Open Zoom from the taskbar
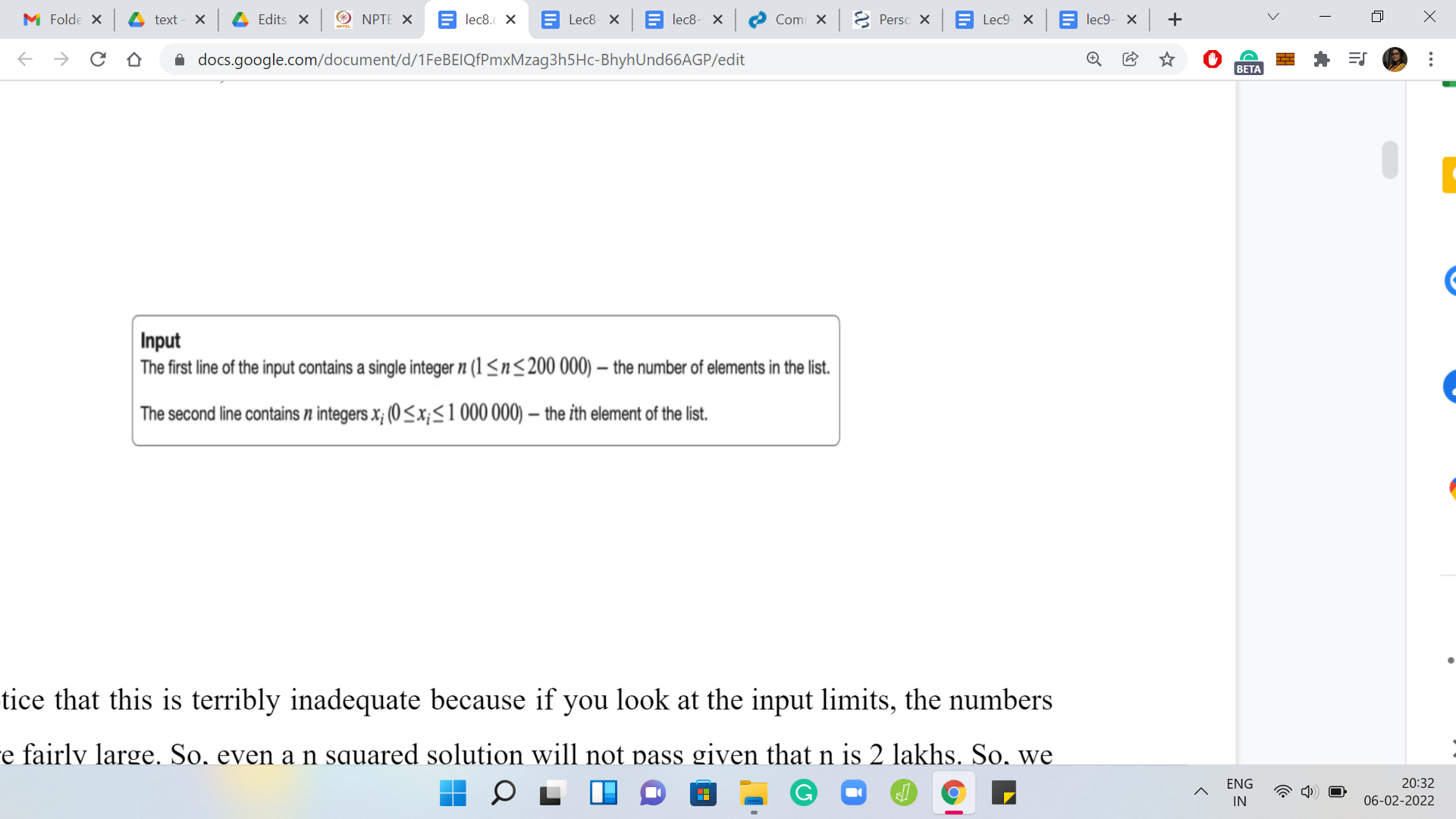Viewport: 1456px width, 819px height. (x=853, y=793)
